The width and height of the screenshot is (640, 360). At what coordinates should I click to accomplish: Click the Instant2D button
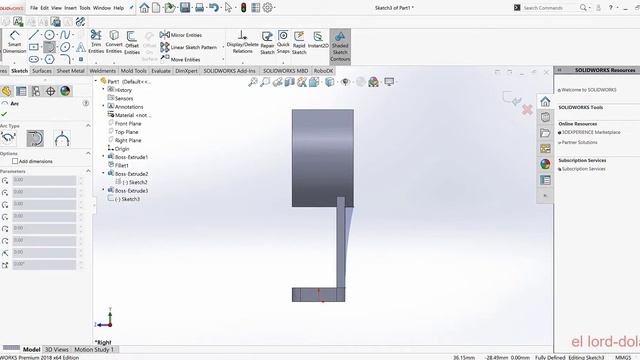pyautogui.click(x=318, y=40)
